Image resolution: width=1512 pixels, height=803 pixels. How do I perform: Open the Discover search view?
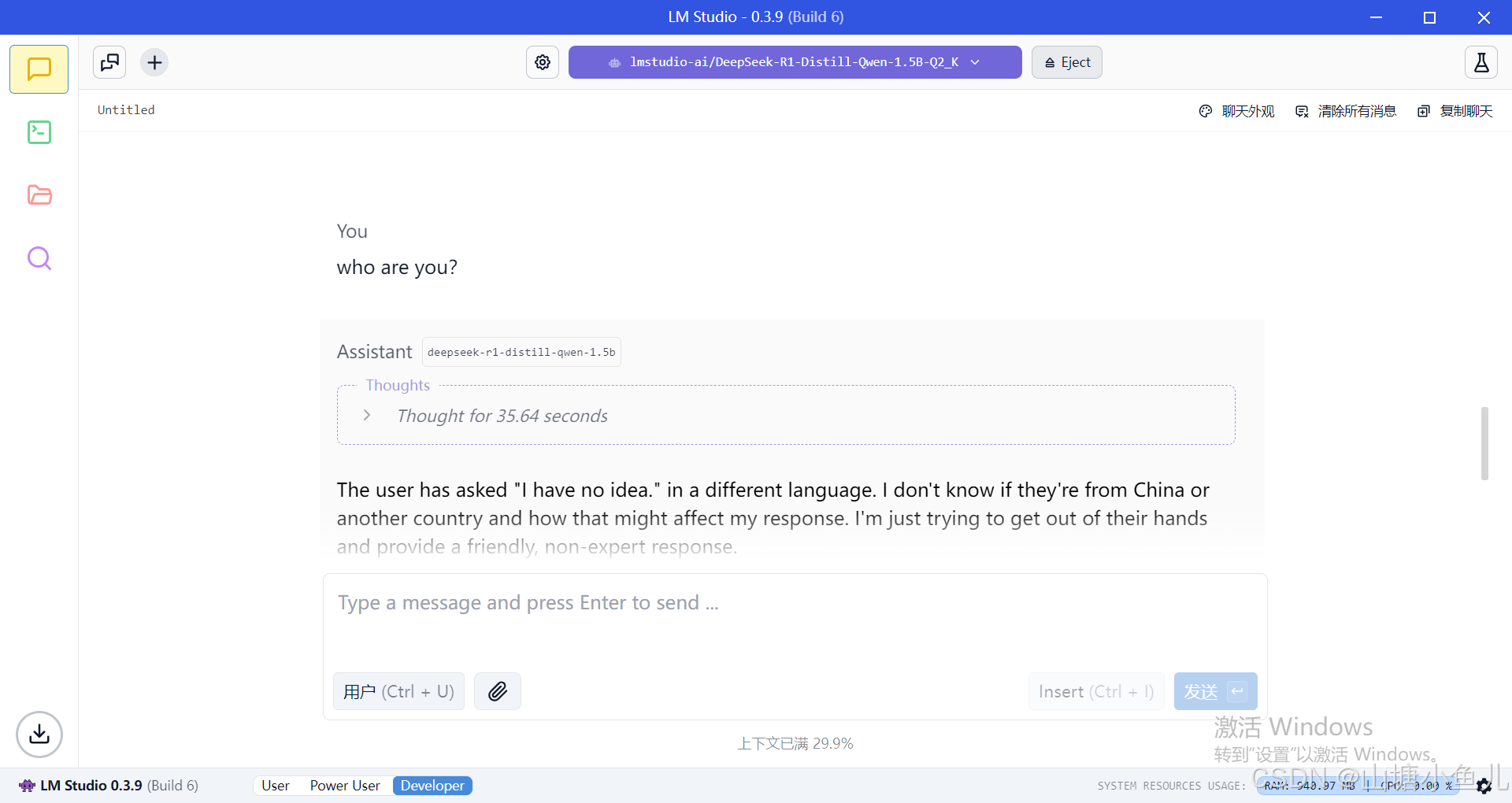(x=39, y=258)
